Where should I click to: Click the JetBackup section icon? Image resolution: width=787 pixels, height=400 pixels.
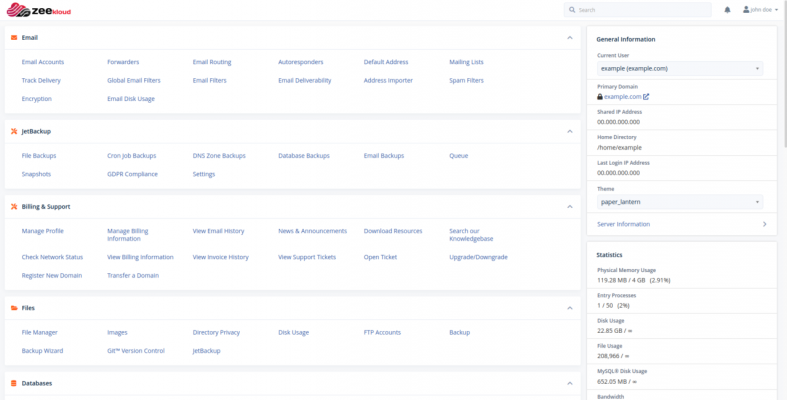tap(13, 131)
